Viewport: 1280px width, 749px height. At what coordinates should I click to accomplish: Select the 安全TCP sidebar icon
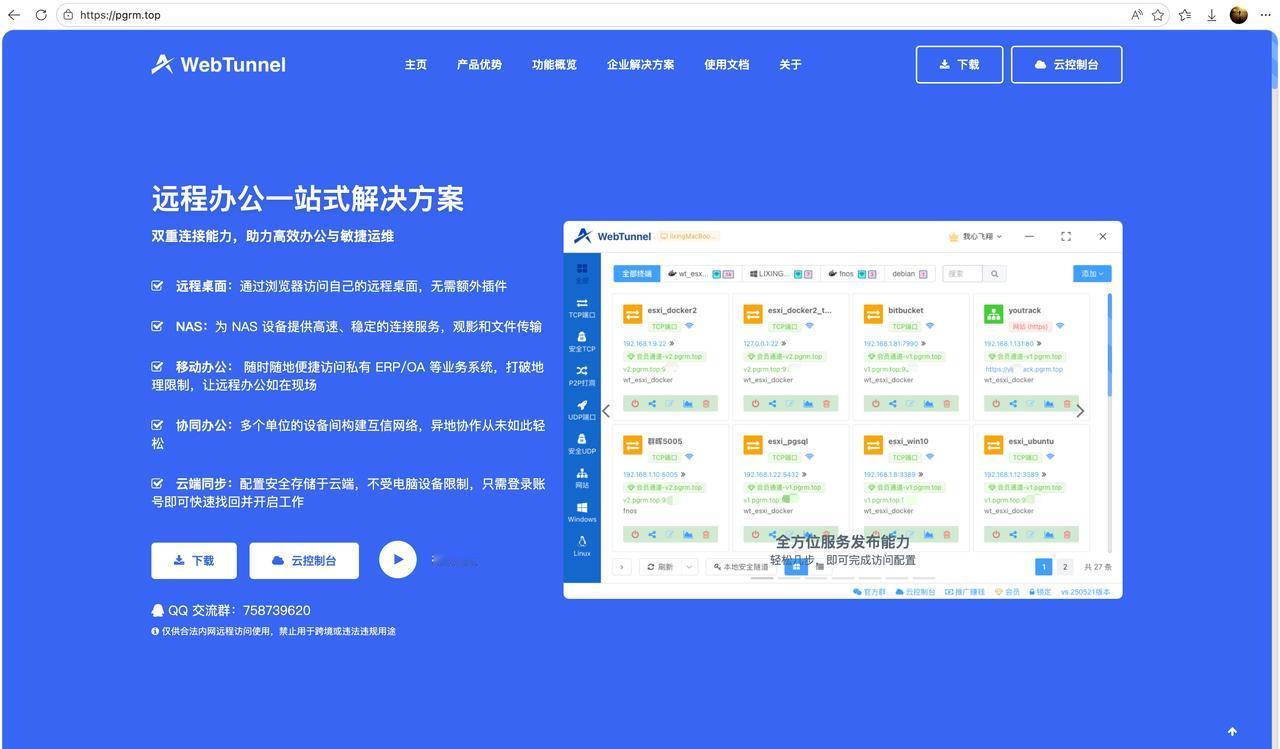pos(582,342)
